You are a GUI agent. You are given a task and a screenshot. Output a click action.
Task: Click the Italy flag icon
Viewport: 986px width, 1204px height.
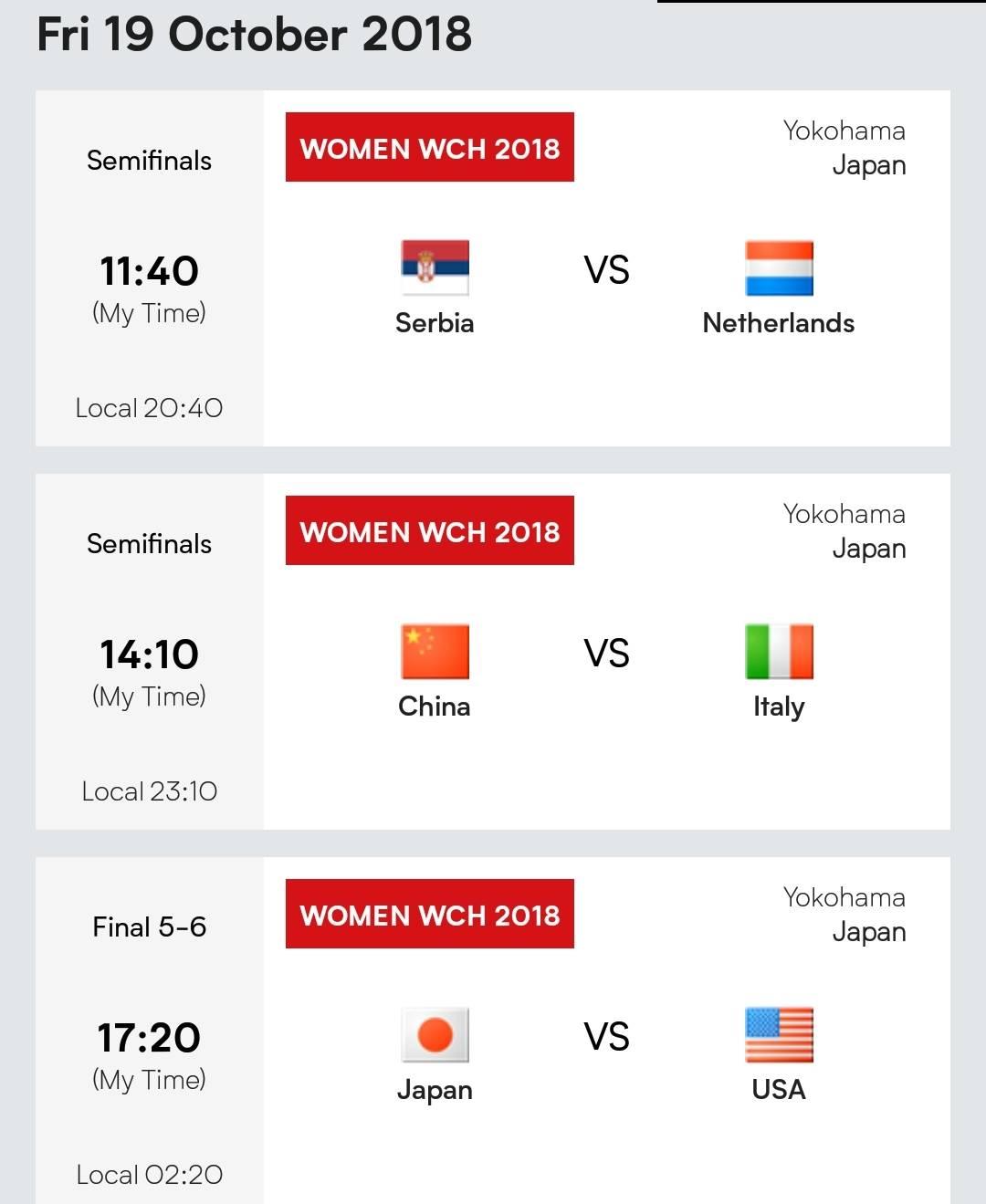click(x=779, y=651)
